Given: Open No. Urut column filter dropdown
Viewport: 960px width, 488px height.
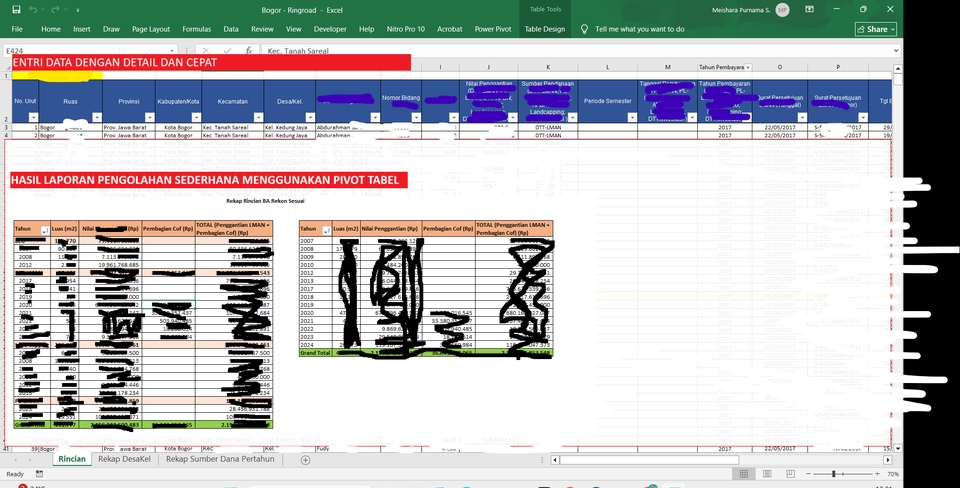Looking at the screenshot, I should tap(34, 117).
